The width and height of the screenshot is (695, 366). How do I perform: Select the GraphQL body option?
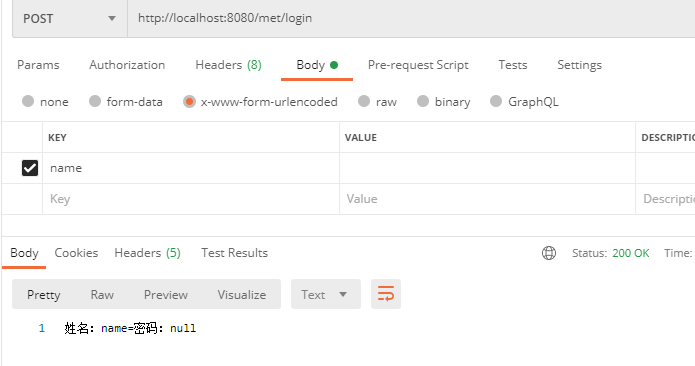(x=496, y=101)
